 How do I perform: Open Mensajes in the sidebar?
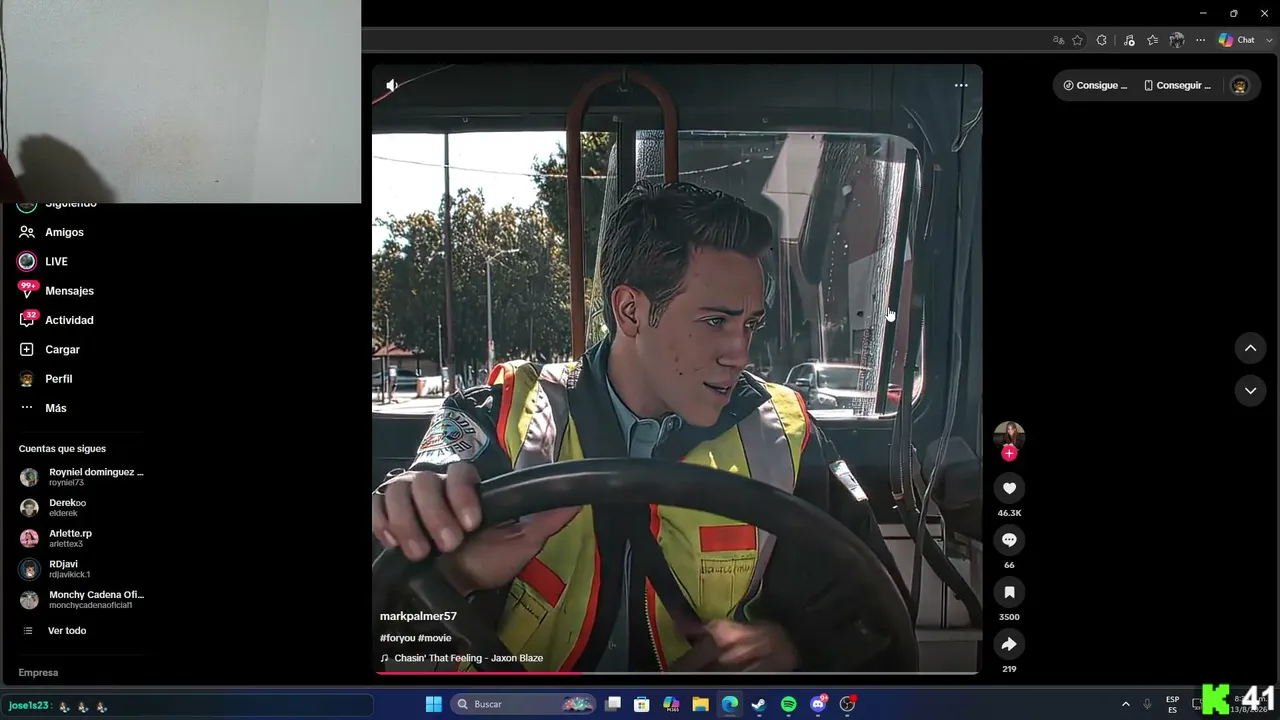[x=56, y=291]
